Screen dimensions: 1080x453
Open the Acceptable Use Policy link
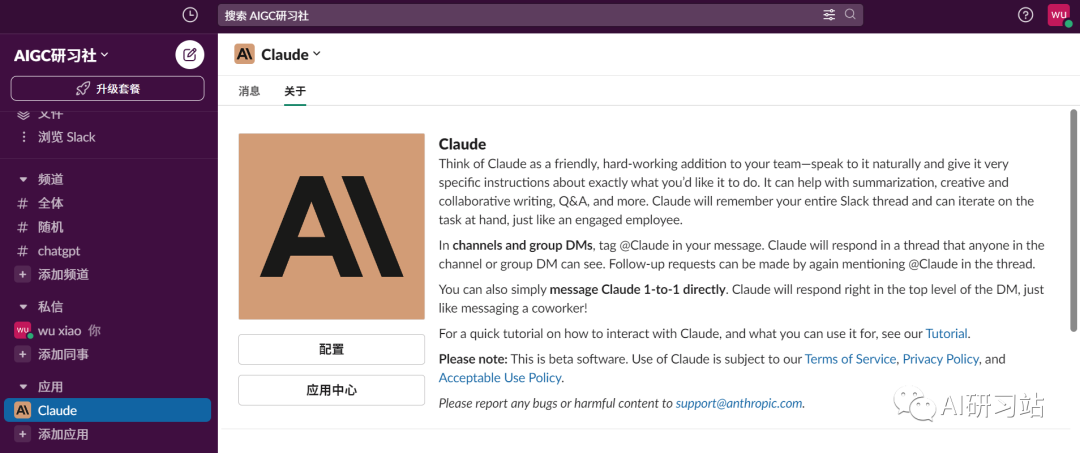click(x=500, y=377)
